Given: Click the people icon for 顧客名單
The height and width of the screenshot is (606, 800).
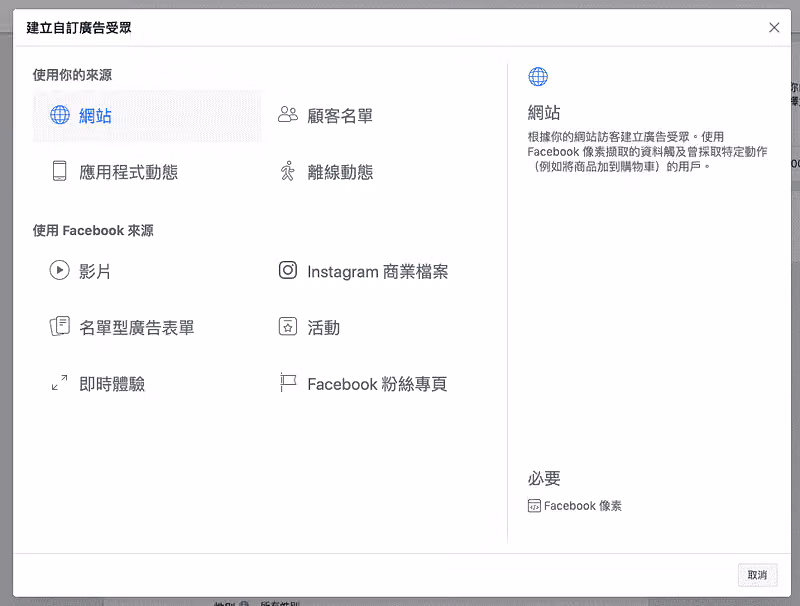Looking at the screenshot, I should click(288, 115).
